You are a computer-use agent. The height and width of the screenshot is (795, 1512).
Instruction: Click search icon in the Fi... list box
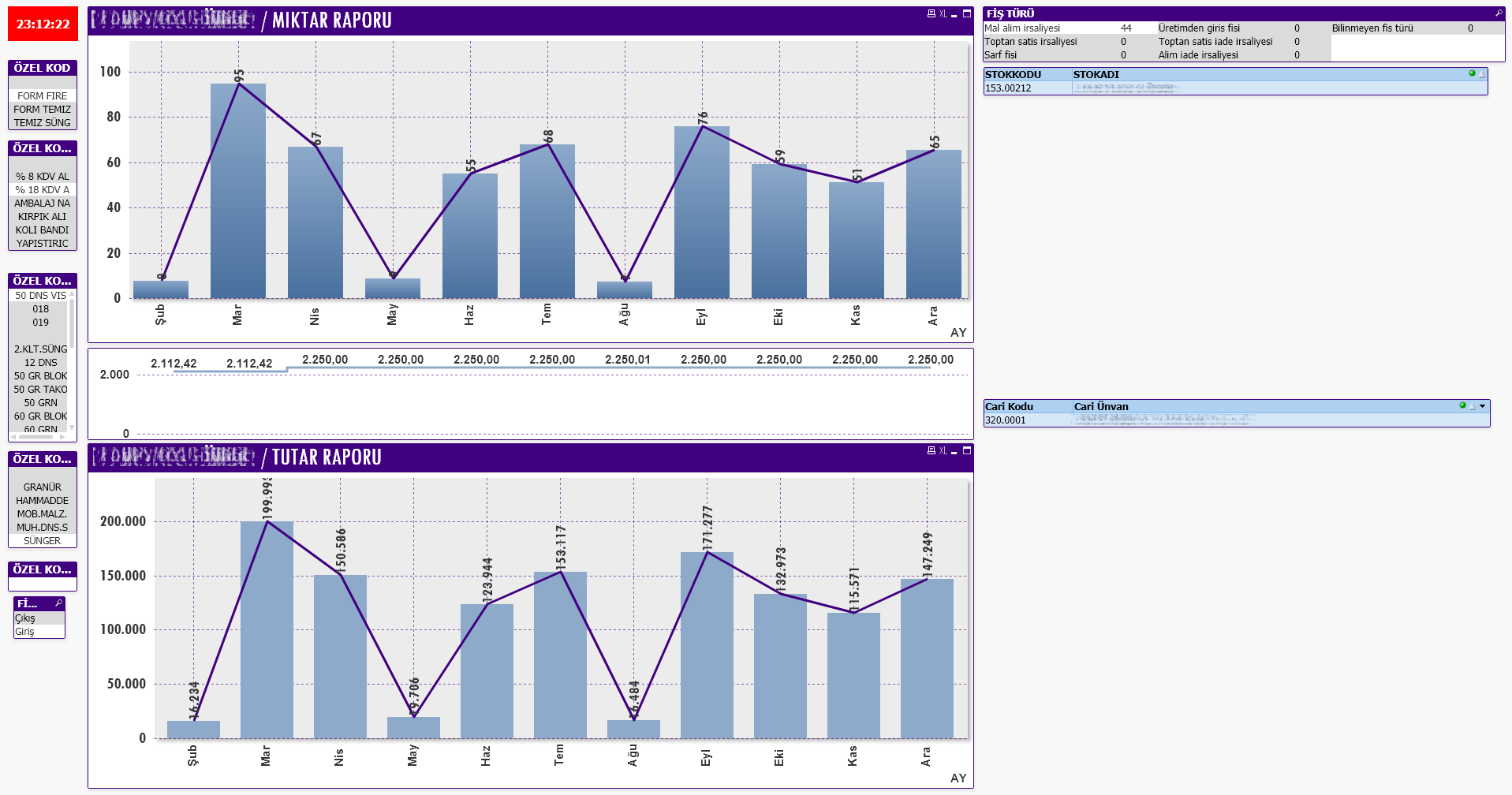(58, 603)
